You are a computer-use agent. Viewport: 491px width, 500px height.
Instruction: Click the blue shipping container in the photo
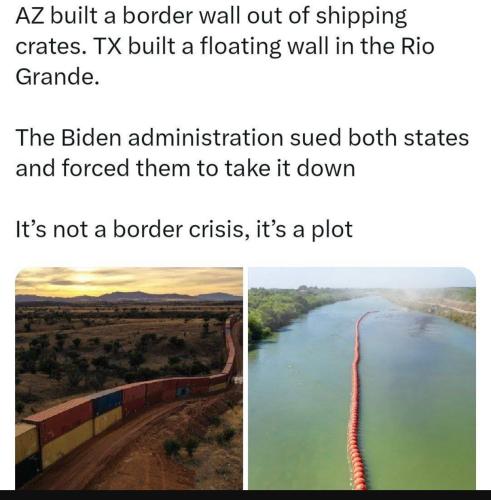107,403
